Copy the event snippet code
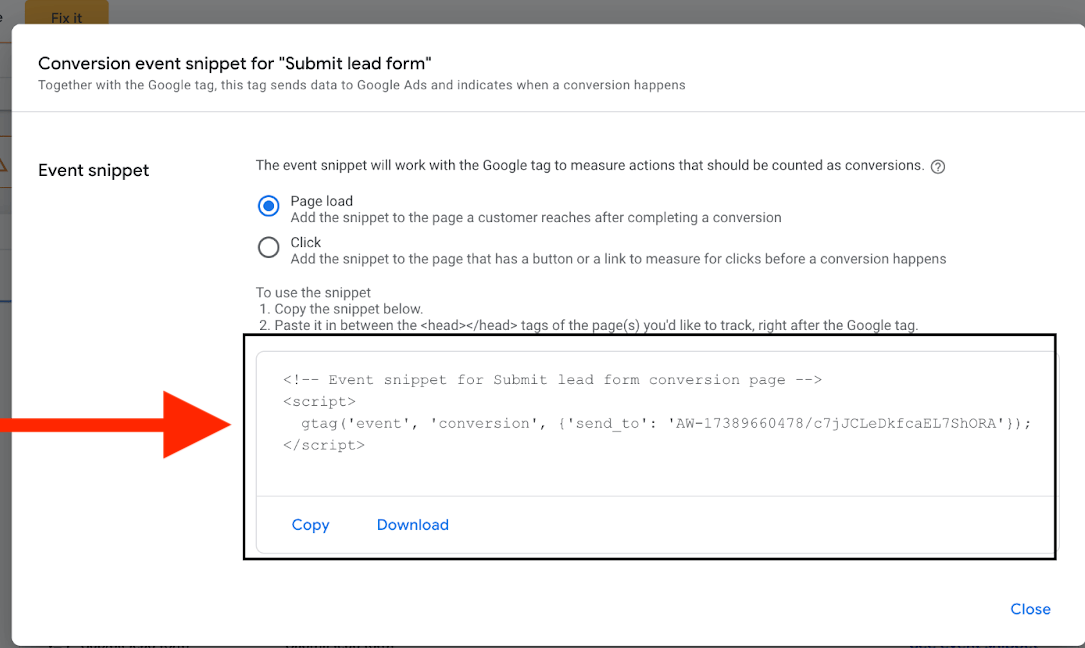 tap(310, 525)
